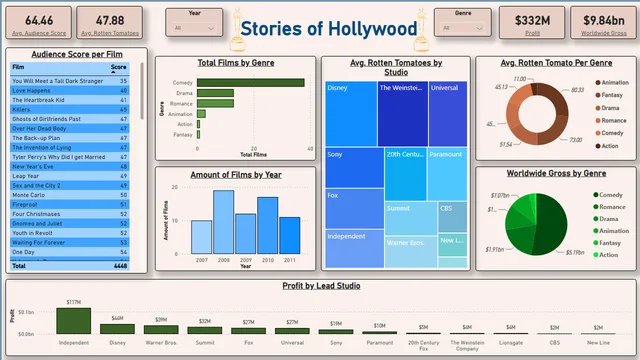The image size is (640, 360).
Task: Click the 2011 column in Films by Year
Action: point(290,236)
